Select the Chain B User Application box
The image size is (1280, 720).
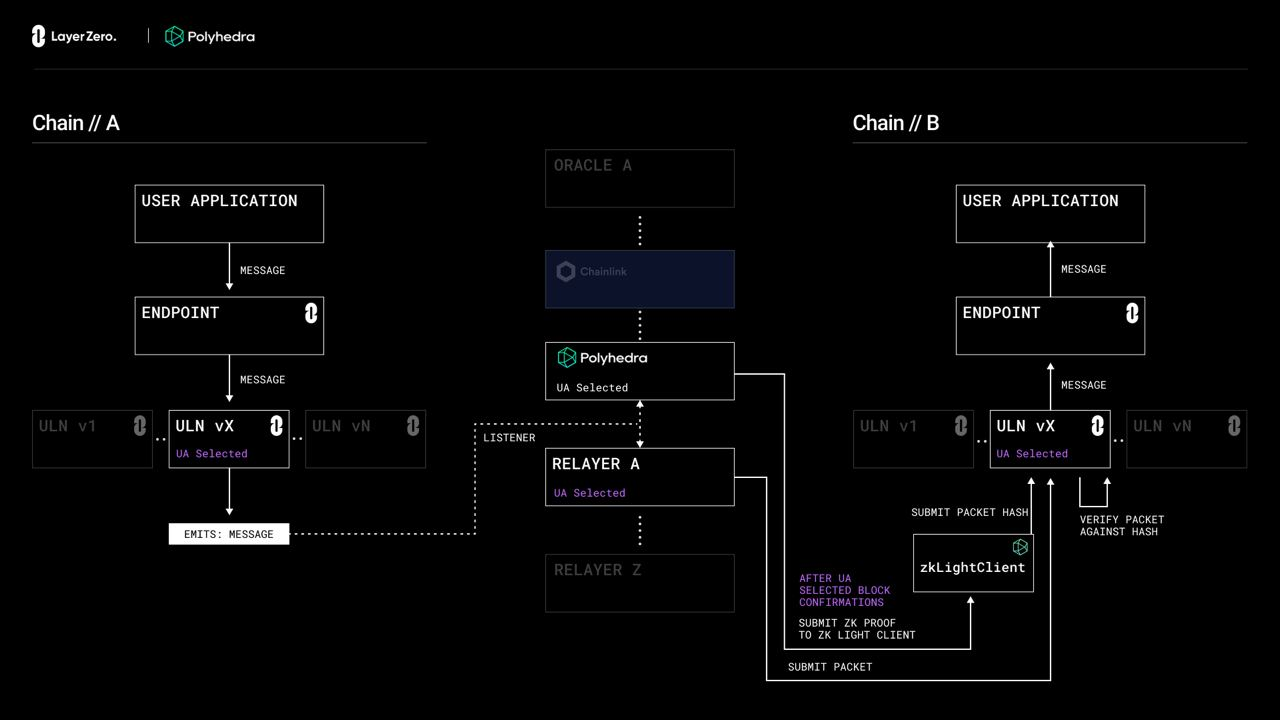click(x=1050, y=213)
